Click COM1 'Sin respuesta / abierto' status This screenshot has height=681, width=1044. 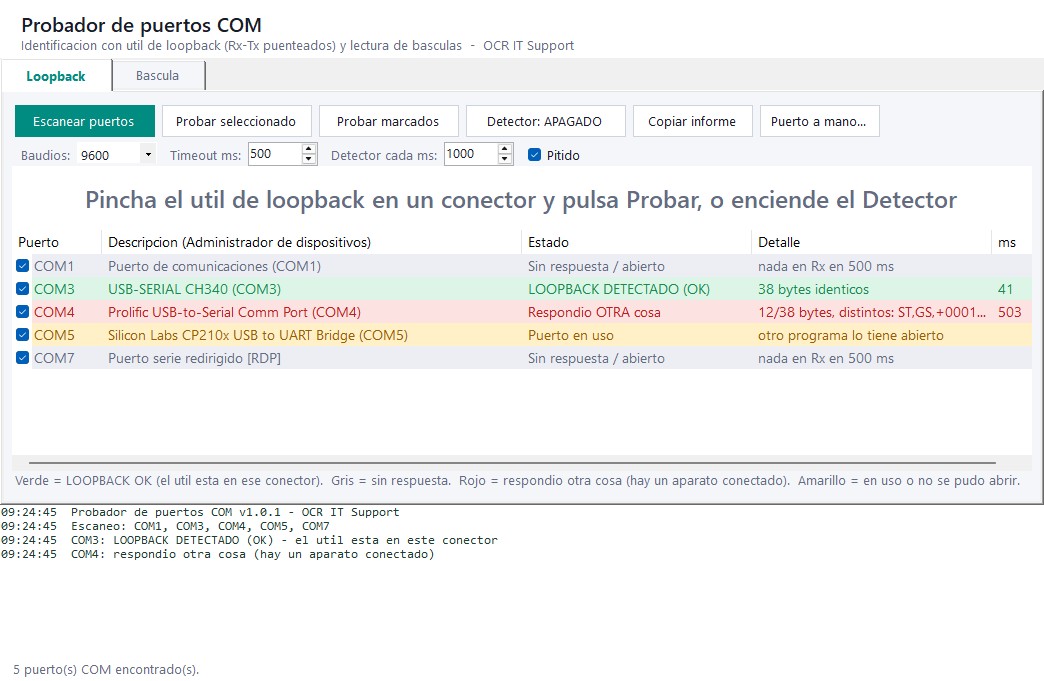coord(596,266)
